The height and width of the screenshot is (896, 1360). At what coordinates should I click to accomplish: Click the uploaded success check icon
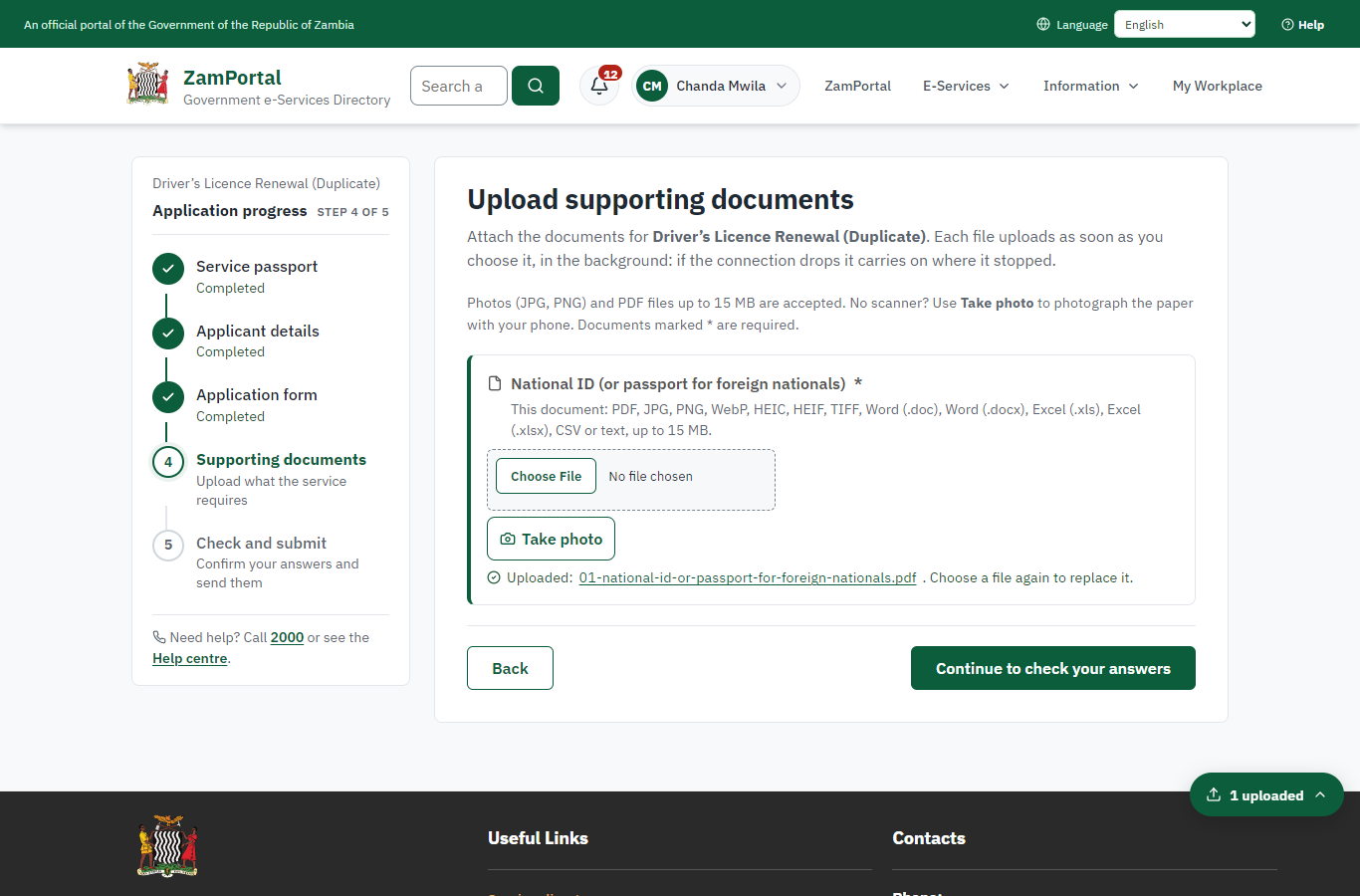(494, 577)
